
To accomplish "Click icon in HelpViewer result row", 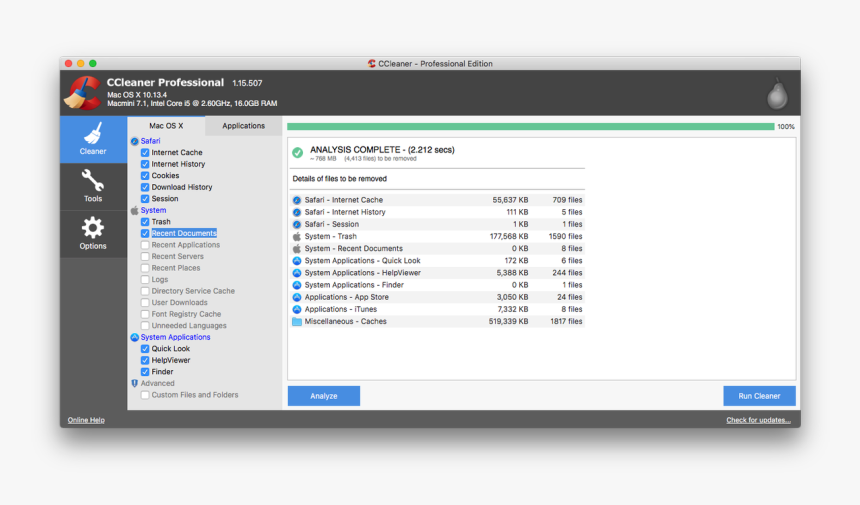I will click(297, 273).
